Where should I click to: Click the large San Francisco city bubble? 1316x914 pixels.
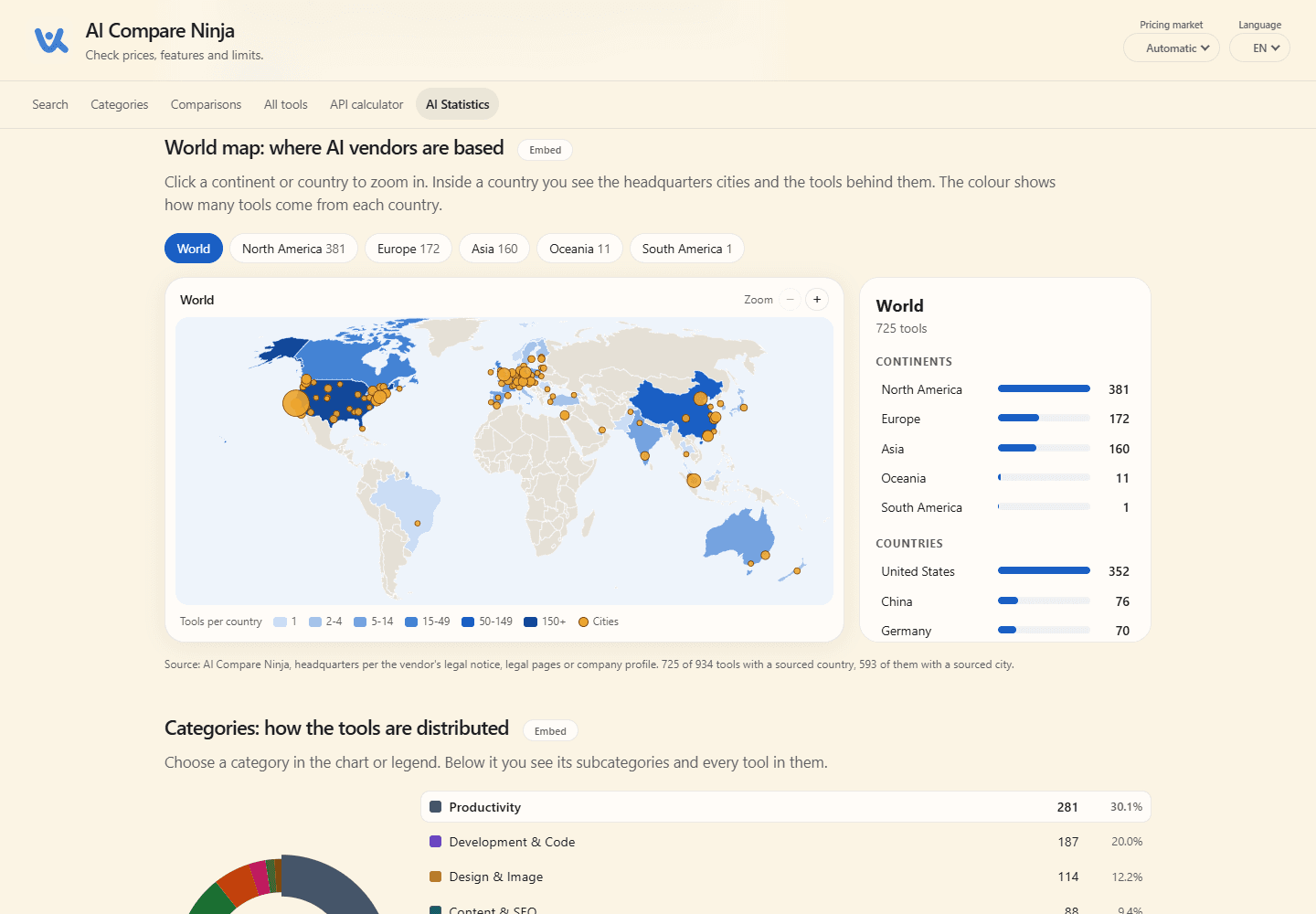click(x=296, y=403)
